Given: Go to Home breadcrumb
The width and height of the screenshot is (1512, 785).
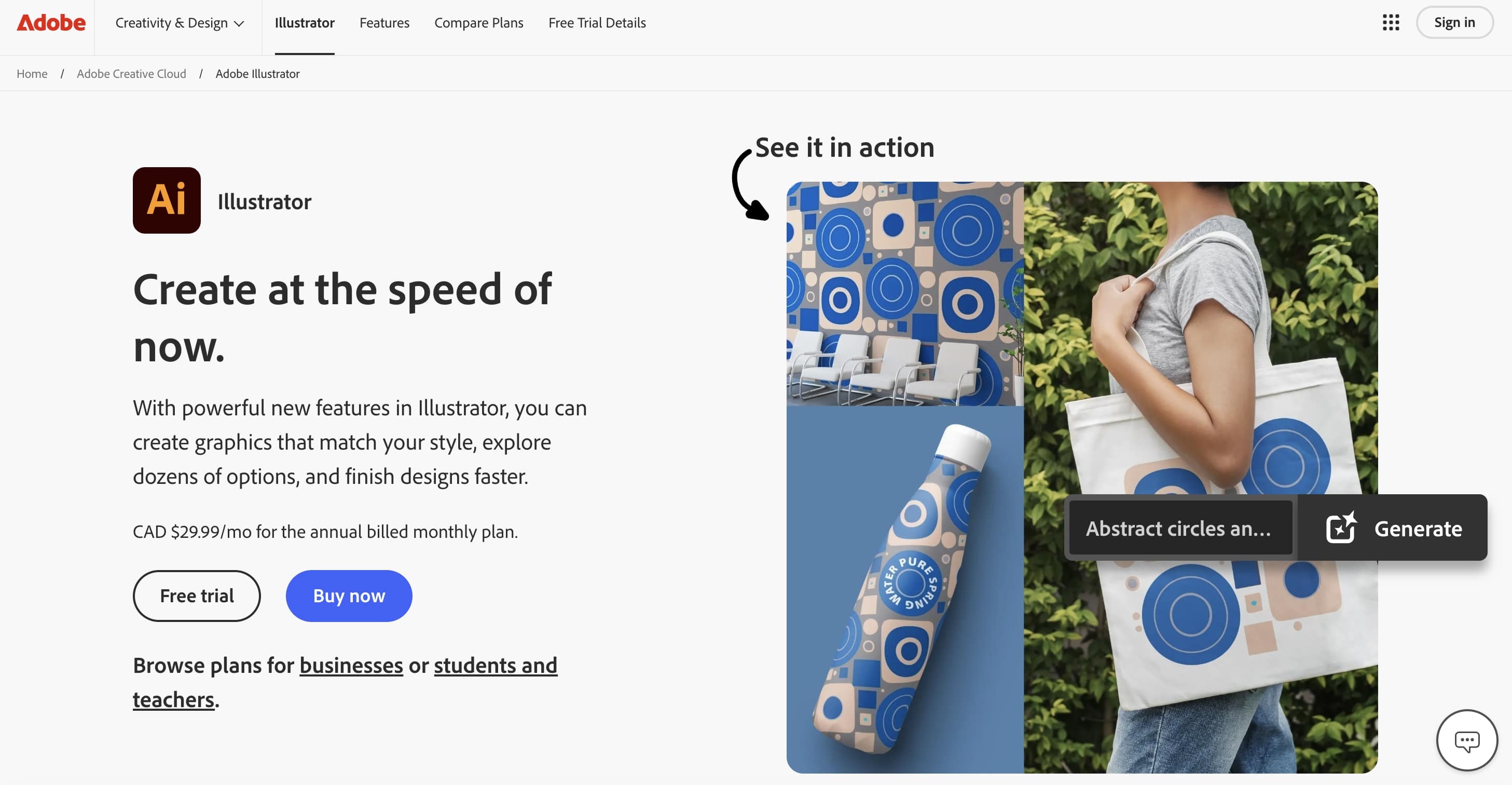Looking at the screenshot, I should tap(32, 73).
